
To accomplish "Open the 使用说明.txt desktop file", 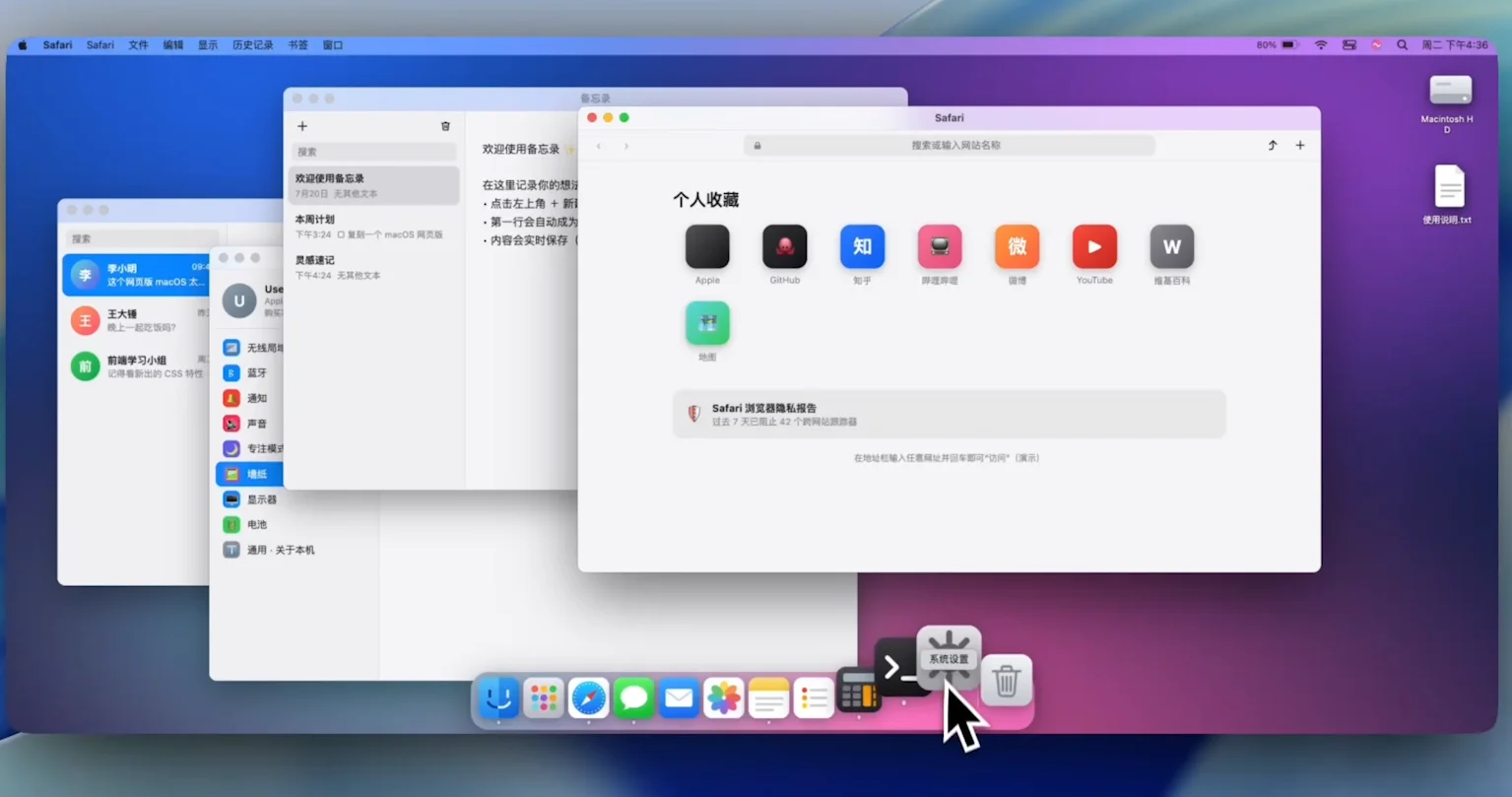I will (1449, 187).
